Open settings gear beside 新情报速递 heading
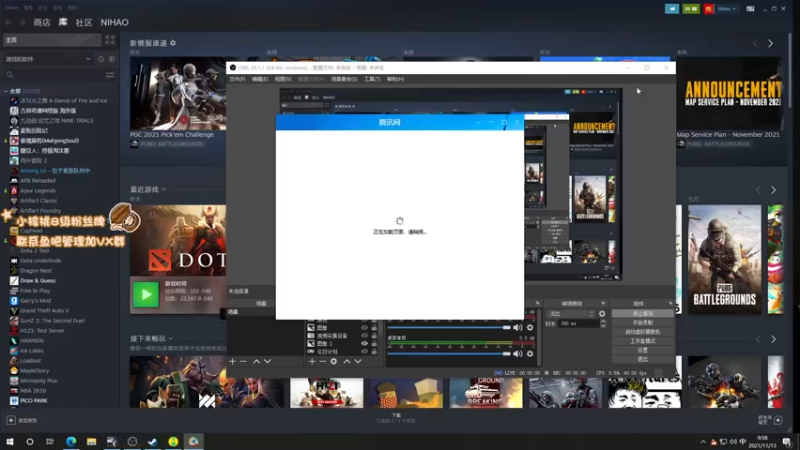The image size is (800, 450). [173, 43]
